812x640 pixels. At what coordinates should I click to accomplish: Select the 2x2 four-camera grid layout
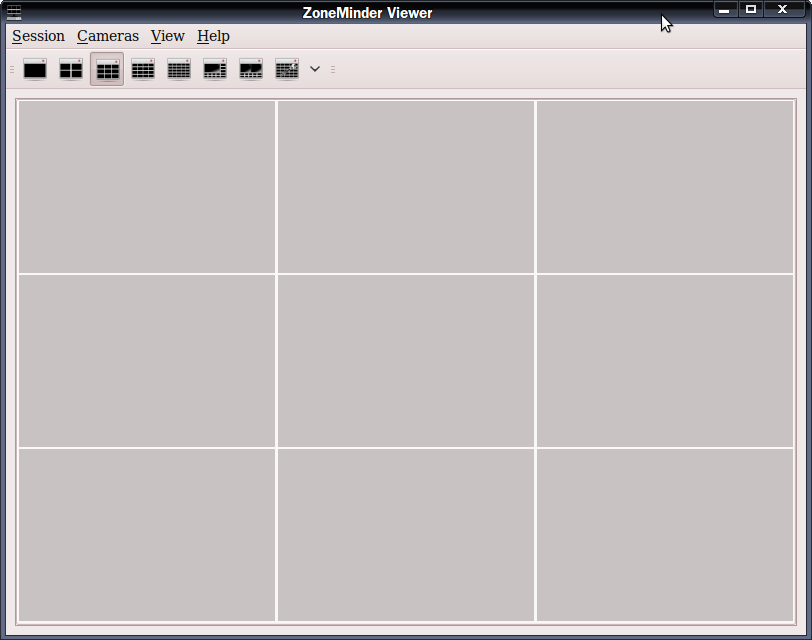pyautogui.click(x=71, y=69)
